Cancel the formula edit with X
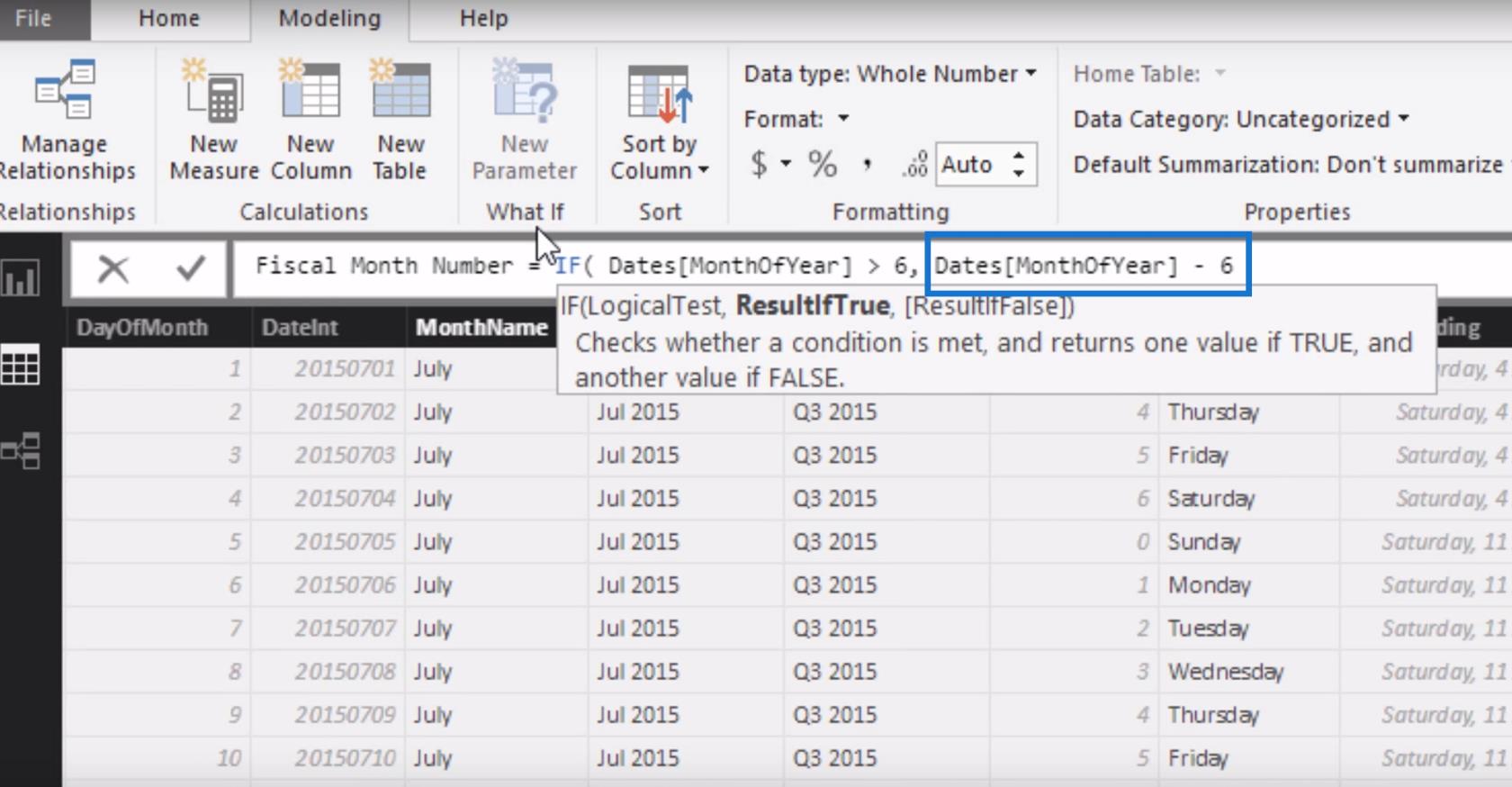 pos(113,268)
